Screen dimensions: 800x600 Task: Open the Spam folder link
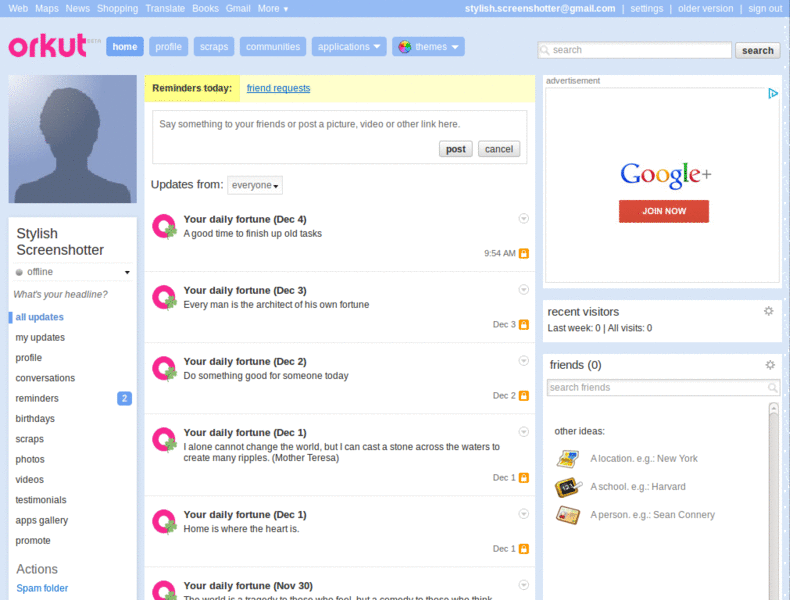pyautogui.click(x=42, y=588)
